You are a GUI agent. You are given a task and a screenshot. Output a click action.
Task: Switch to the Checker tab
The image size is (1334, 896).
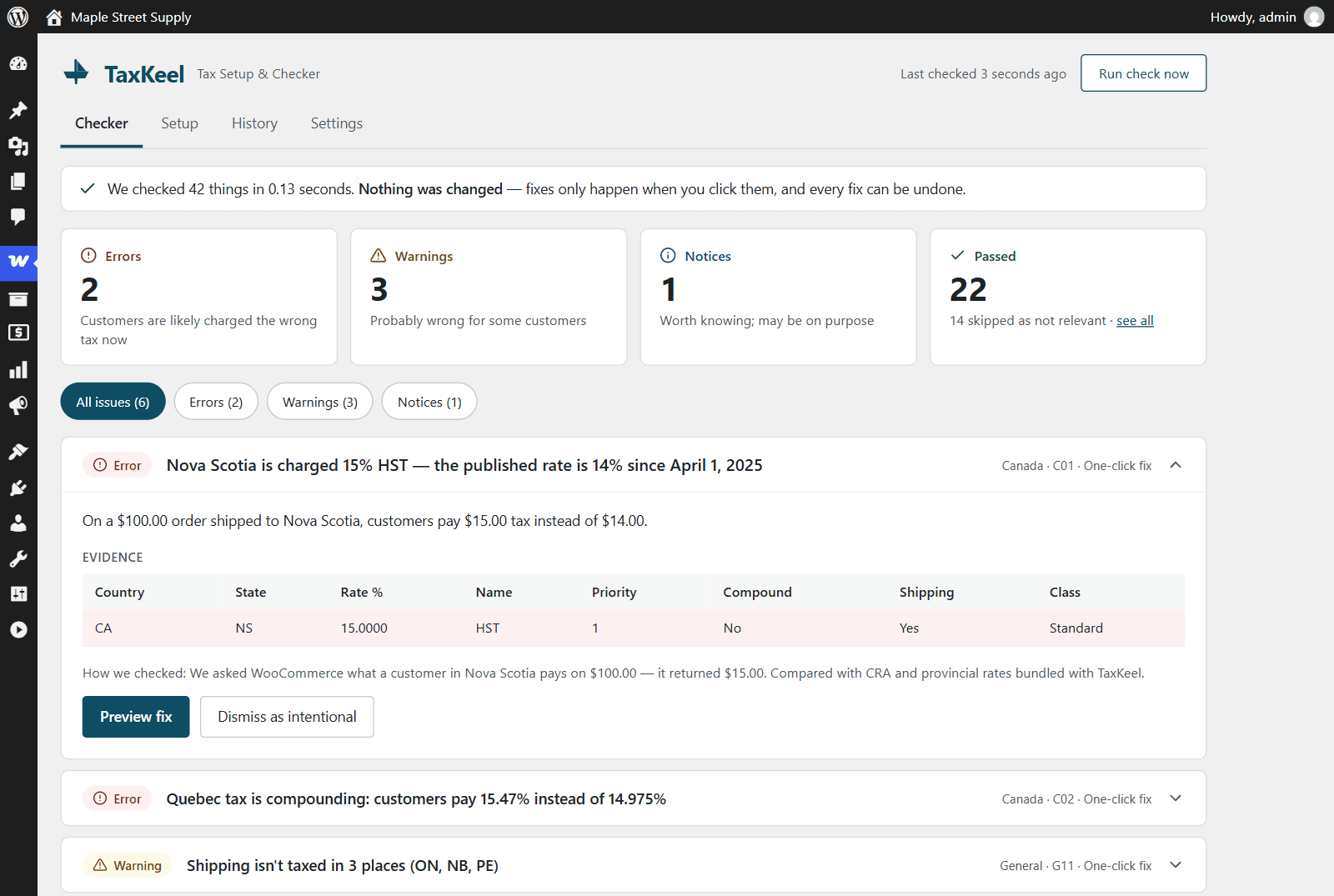pyautogui.click(x=102, y=123)
